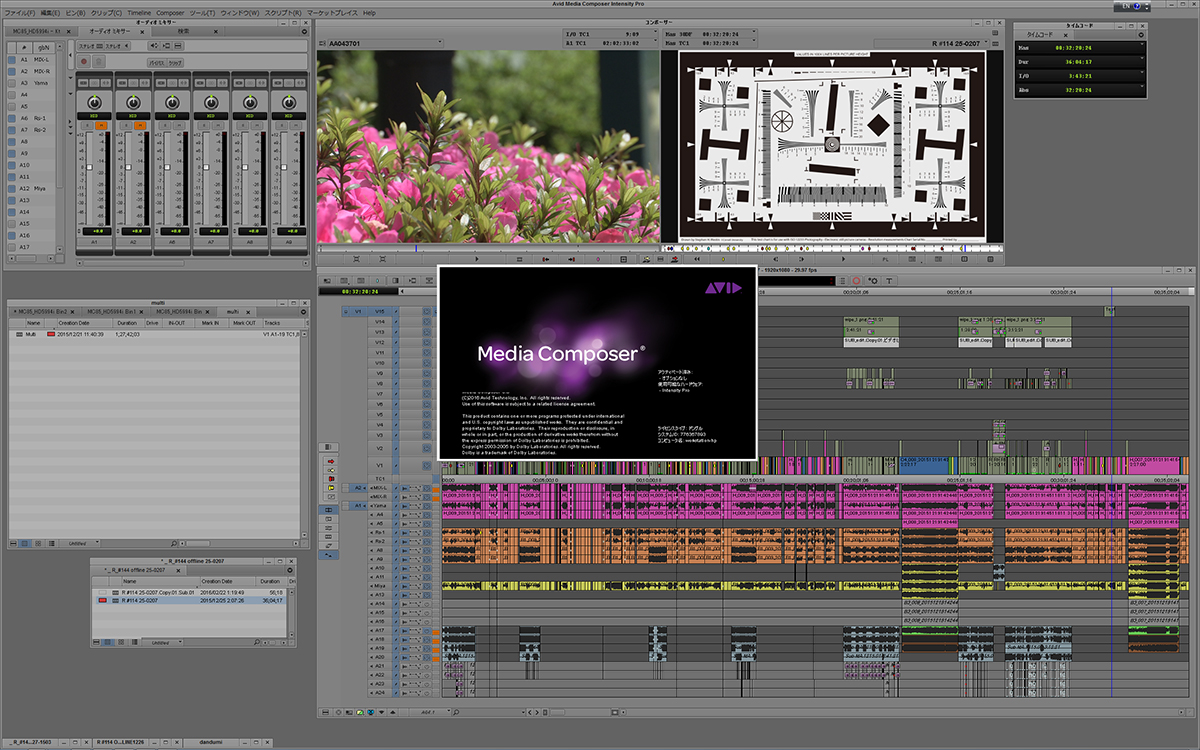Click the timeline timecode field 00:32:20:24
This screenshot has height=750, width=1200.
(358, 292)
